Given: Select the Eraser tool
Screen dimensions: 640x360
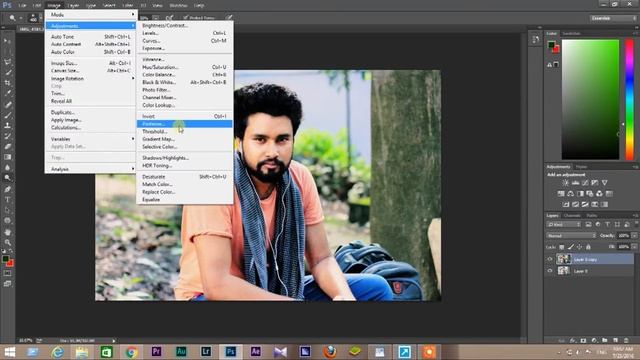Looking at the screenshot, I should click(7, 147).
